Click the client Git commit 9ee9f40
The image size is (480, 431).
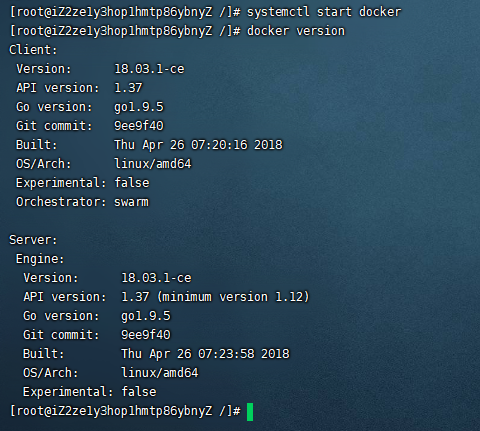coord(139,126)
